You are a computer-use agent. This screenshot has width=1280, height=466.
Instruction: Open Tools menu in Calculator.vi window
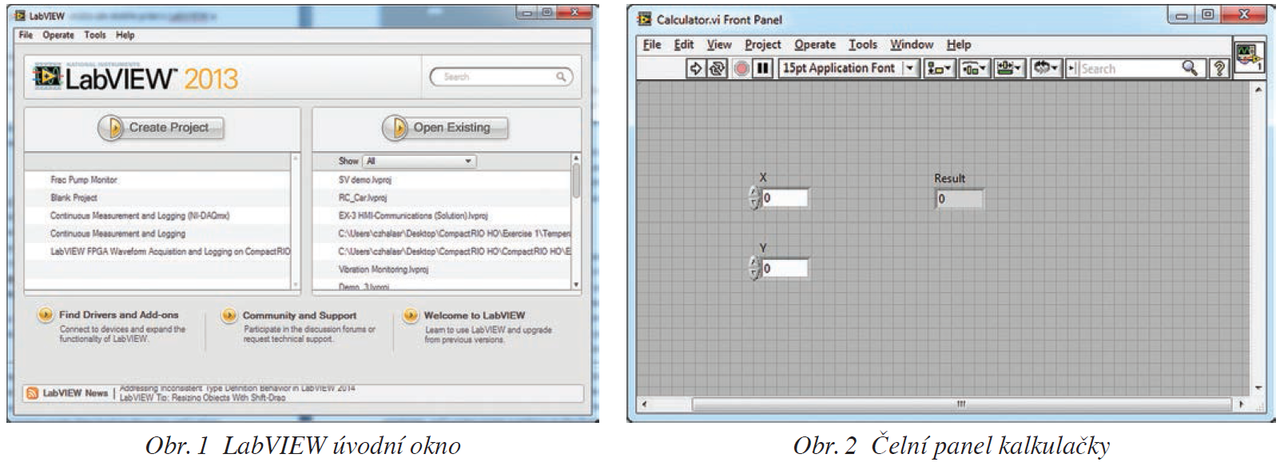coord(863,45)
